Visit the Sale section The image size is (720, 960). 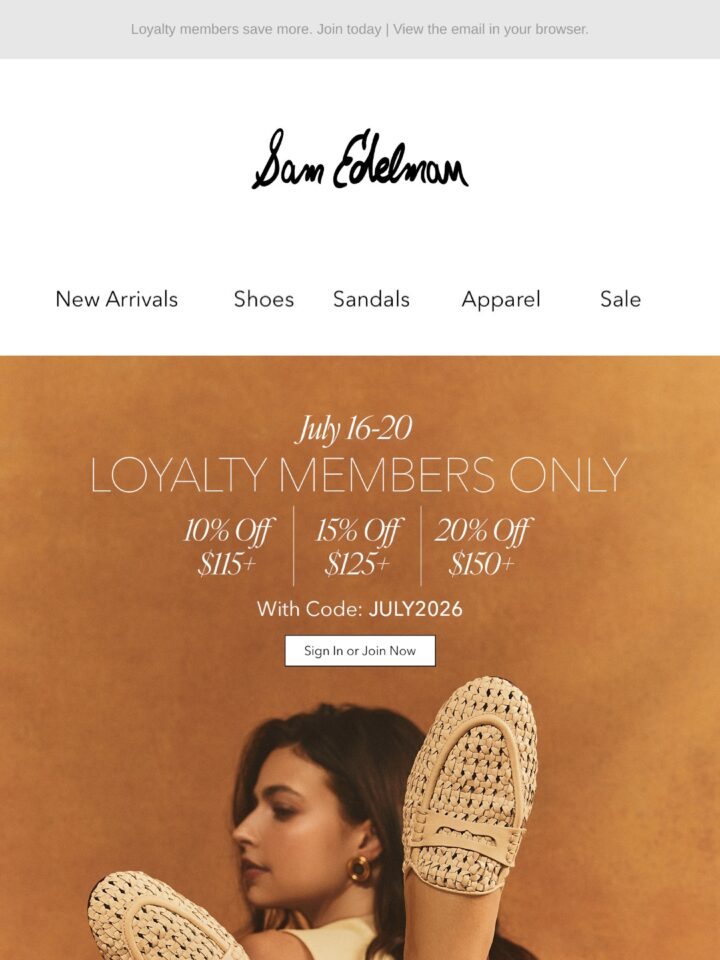pos(620,299)
